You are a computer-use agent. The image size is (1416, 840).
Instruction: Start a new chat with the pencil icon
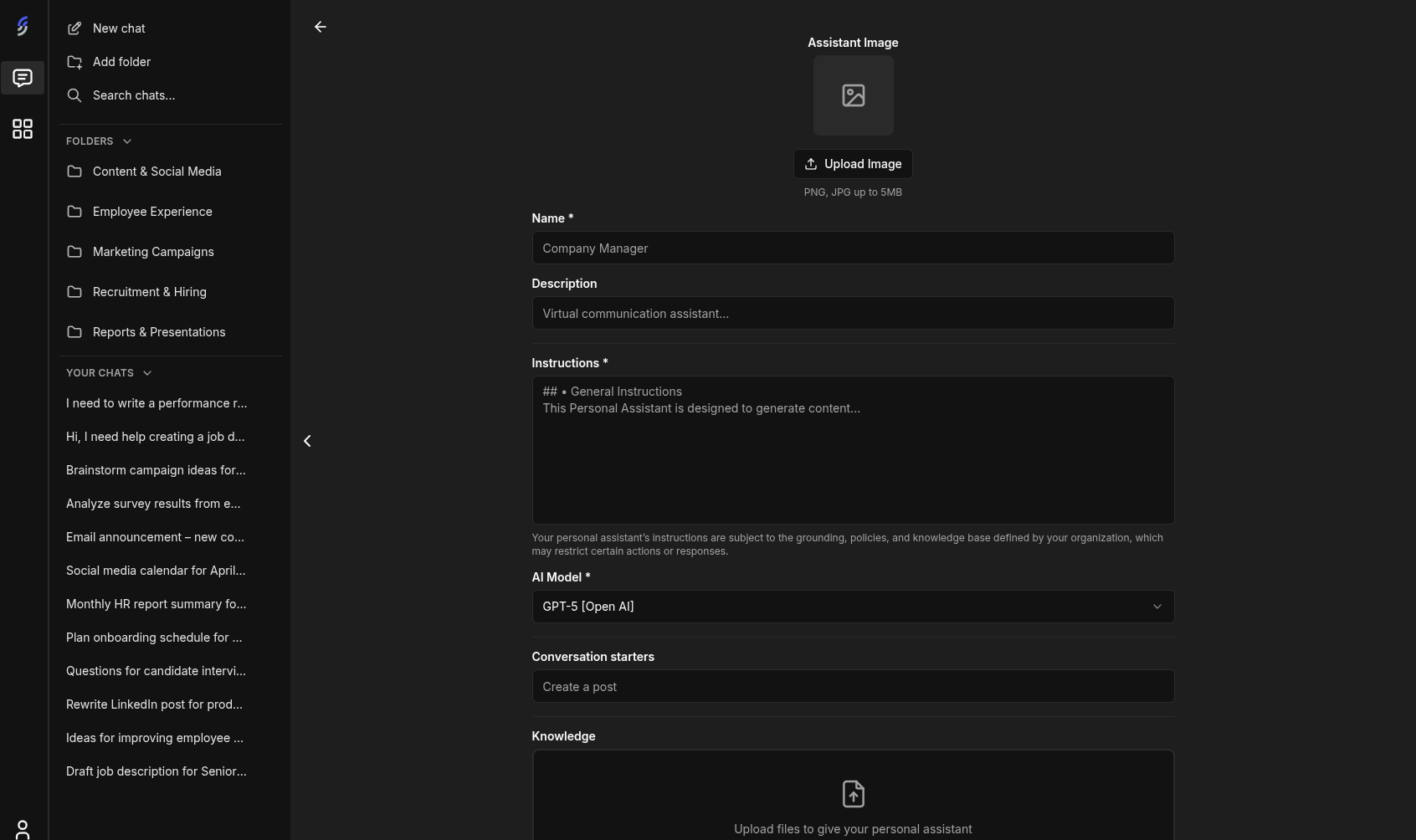pos(74,28)
